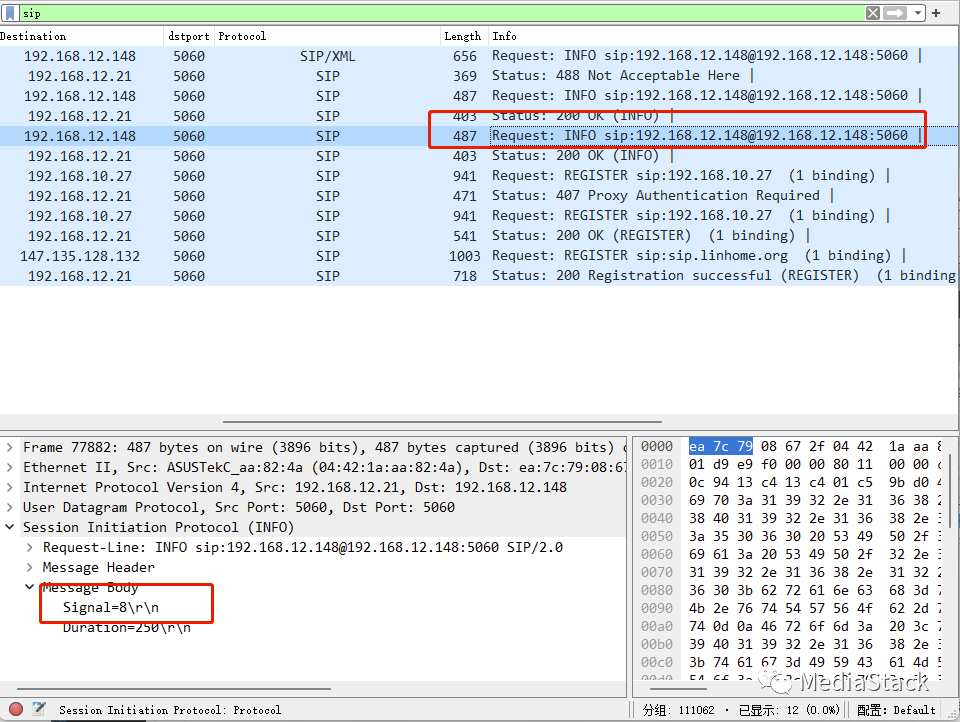
Task: Expand the Message Header node
Action: pyautogui.click(x=30, y=567)
